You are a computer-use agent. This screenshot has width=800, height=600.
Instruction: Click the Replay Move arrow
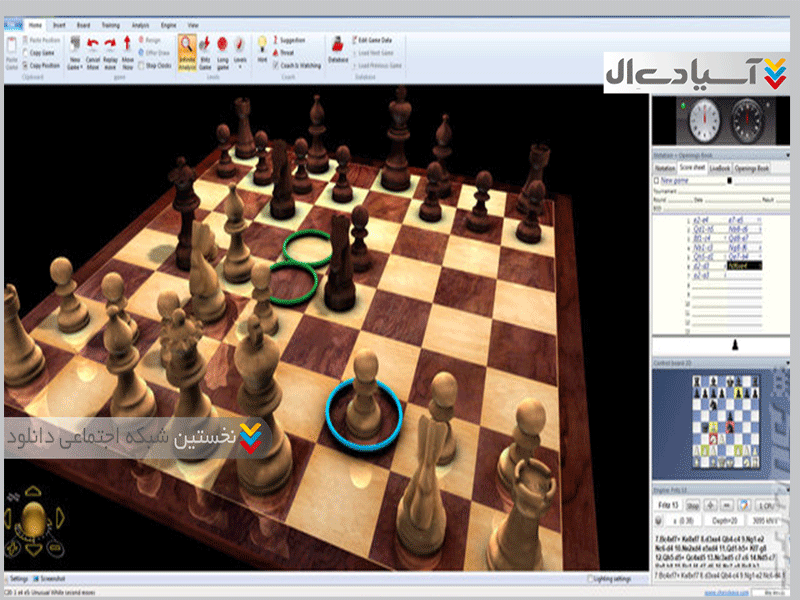[110, 51]
